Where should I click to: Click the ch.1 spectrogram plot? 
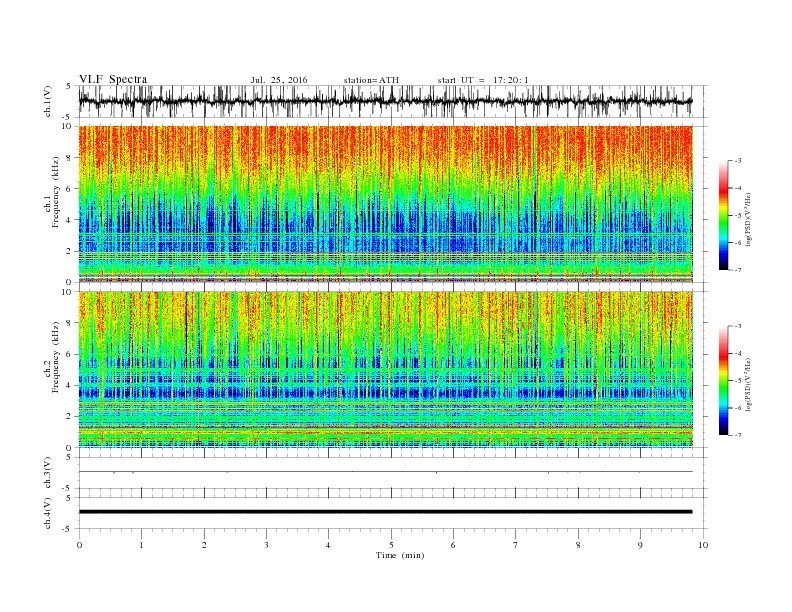(386, 204)
